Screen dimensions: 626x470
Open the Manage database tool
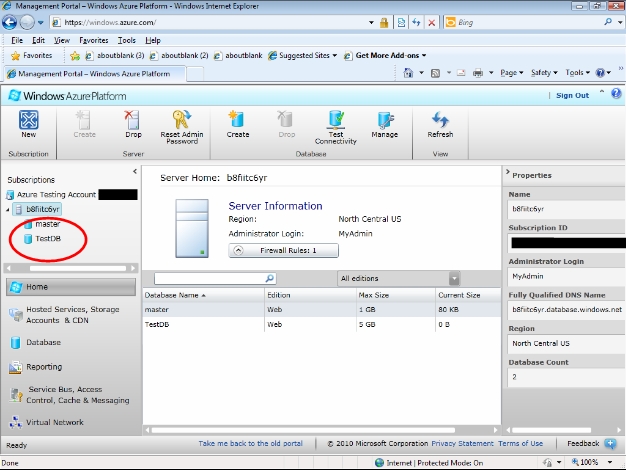[384, 120]
